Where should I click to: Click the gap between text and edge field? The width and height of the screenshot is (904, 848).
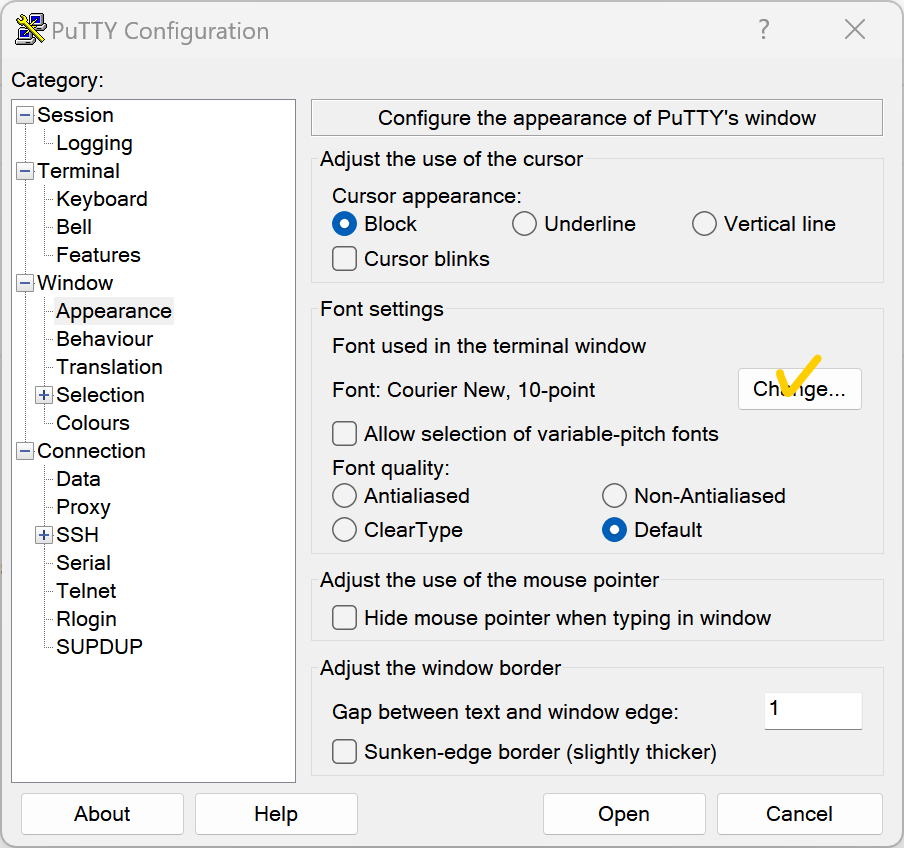813,711
